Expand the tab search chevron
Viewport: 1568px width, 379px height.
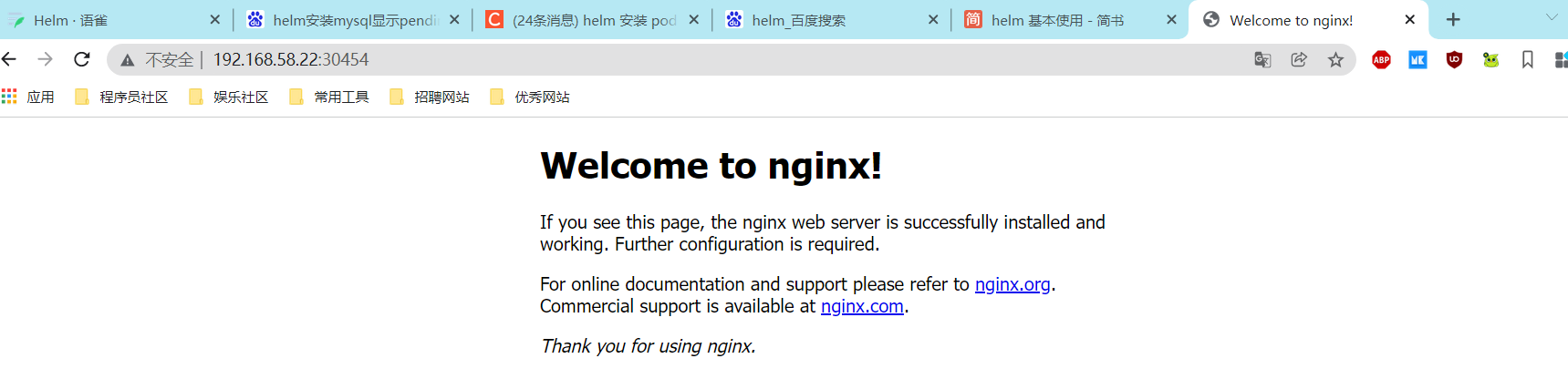pyautogui.click(x=1552, y=17)
